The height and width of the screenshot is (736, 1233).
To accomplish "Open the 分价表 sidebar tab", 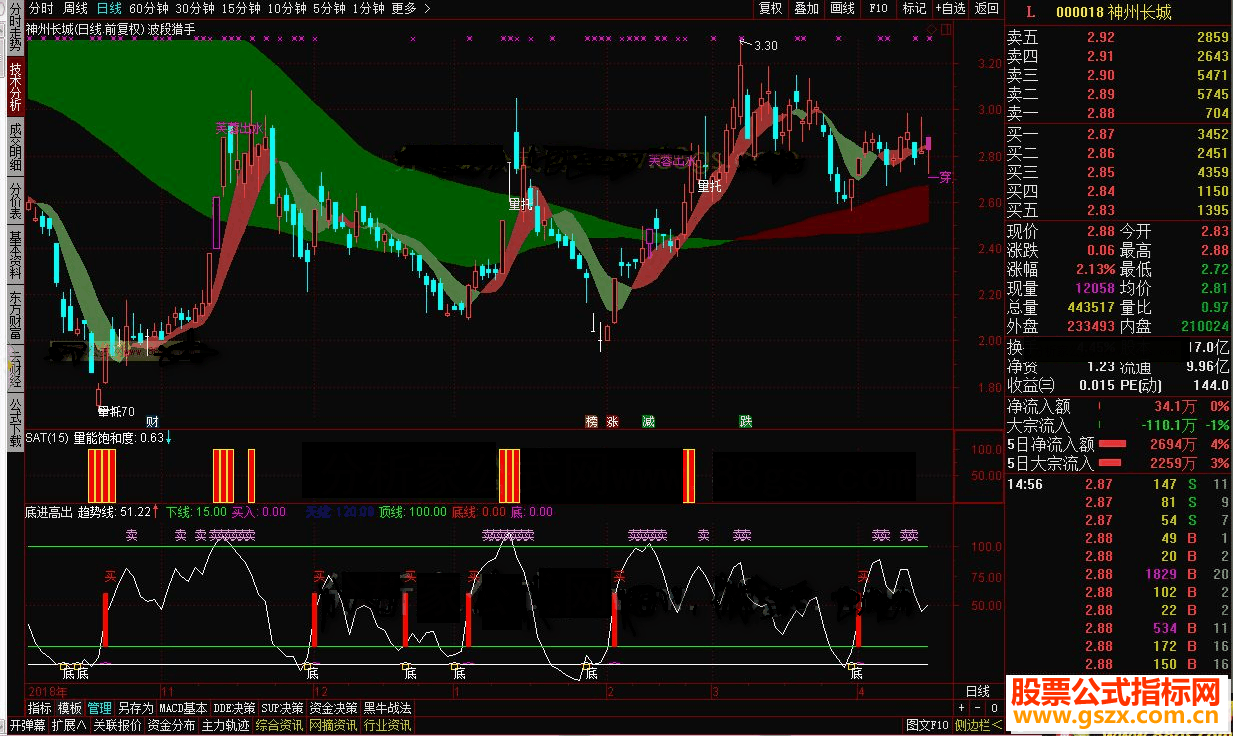I will (x=15, y=201).
